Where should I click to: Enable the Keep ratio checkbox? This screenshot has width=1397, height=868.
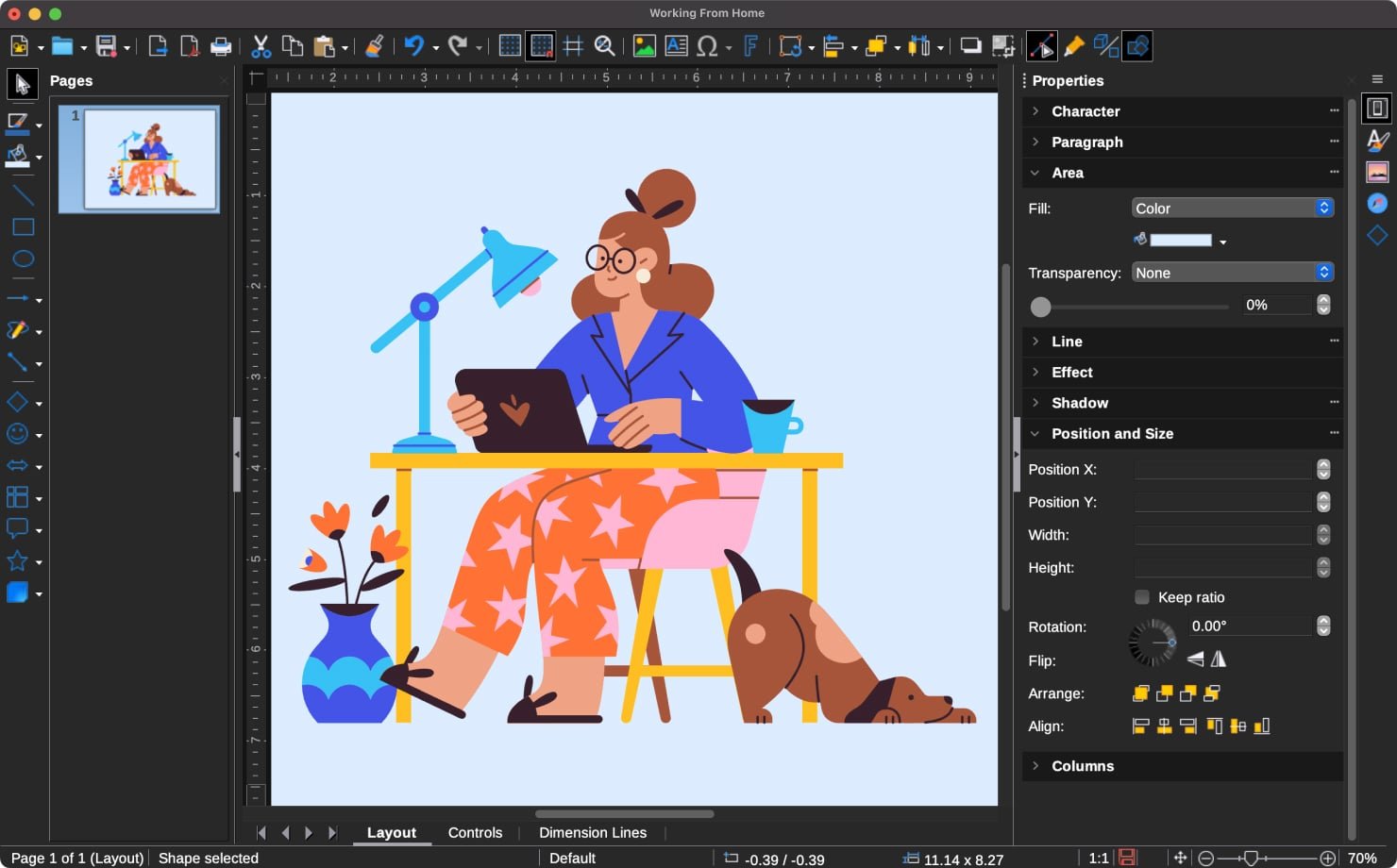(1142, 597)
